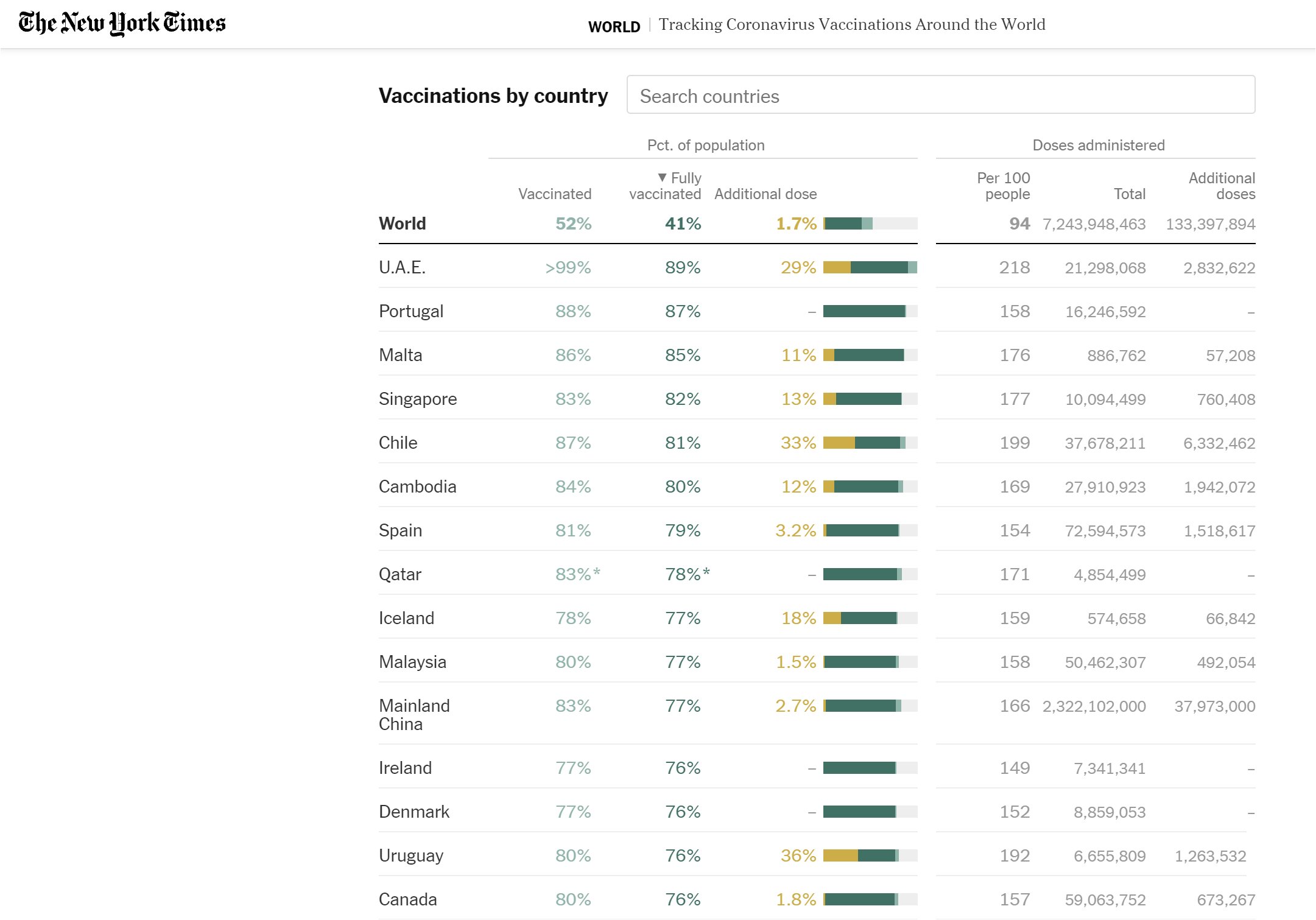Select the Mainland China row

pos(414,714)
